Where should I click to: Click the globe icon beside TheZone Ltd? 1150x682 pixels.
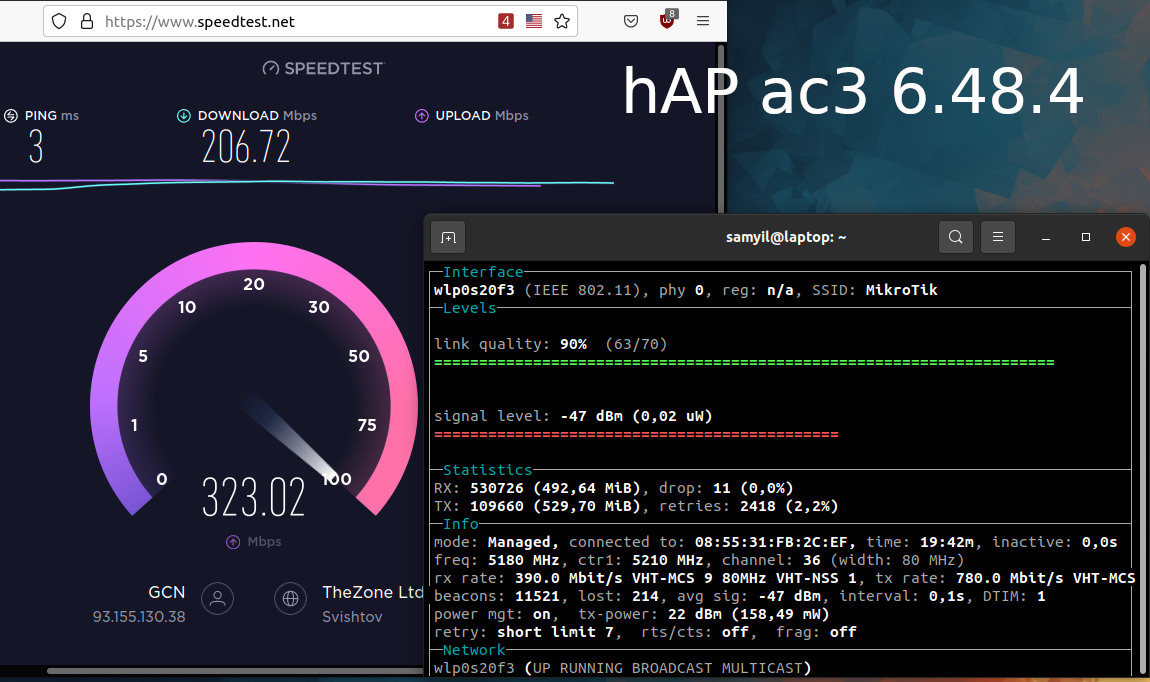click(291, 598)
